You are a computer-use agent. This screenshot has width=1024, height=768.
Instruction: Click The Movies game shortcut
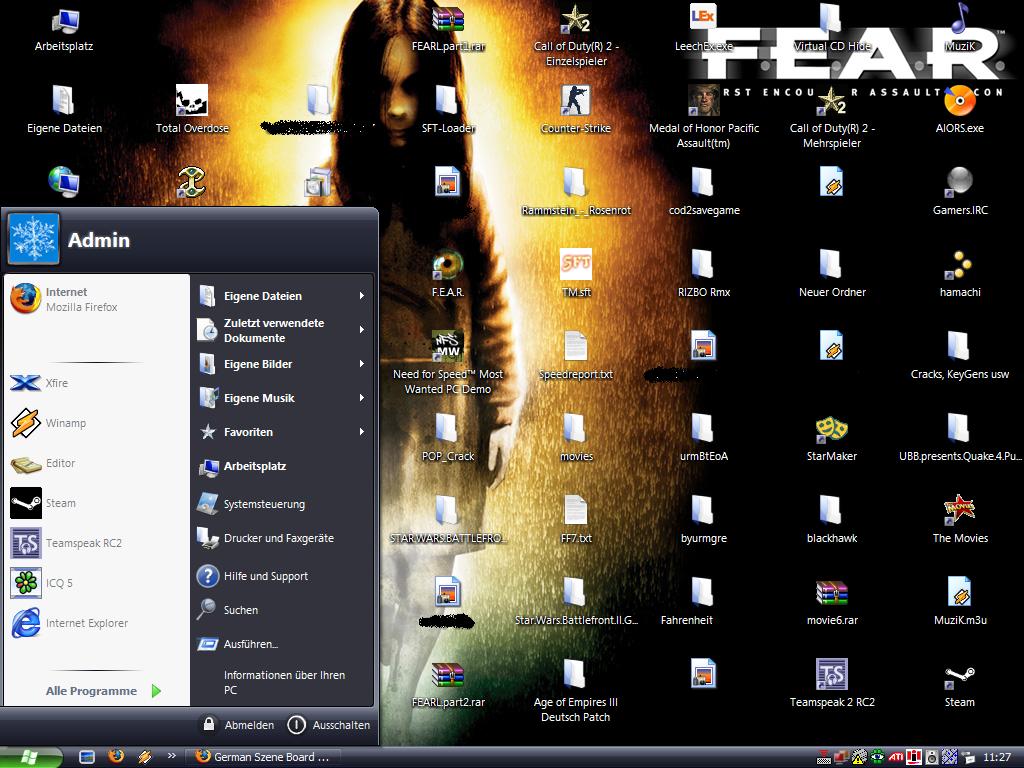point(959,520)
